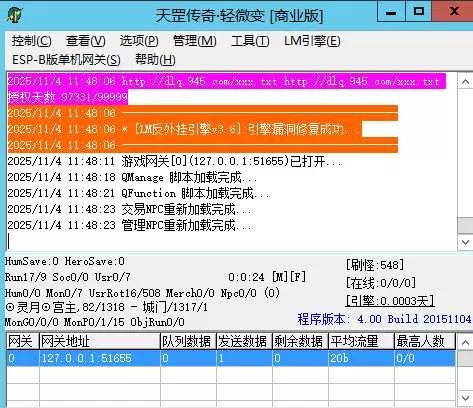Image resolution: width=473 pixels, height=408 pixels.
Task: Click the QFunction 脚本加载完成 log line
Action: coord(139,193)
